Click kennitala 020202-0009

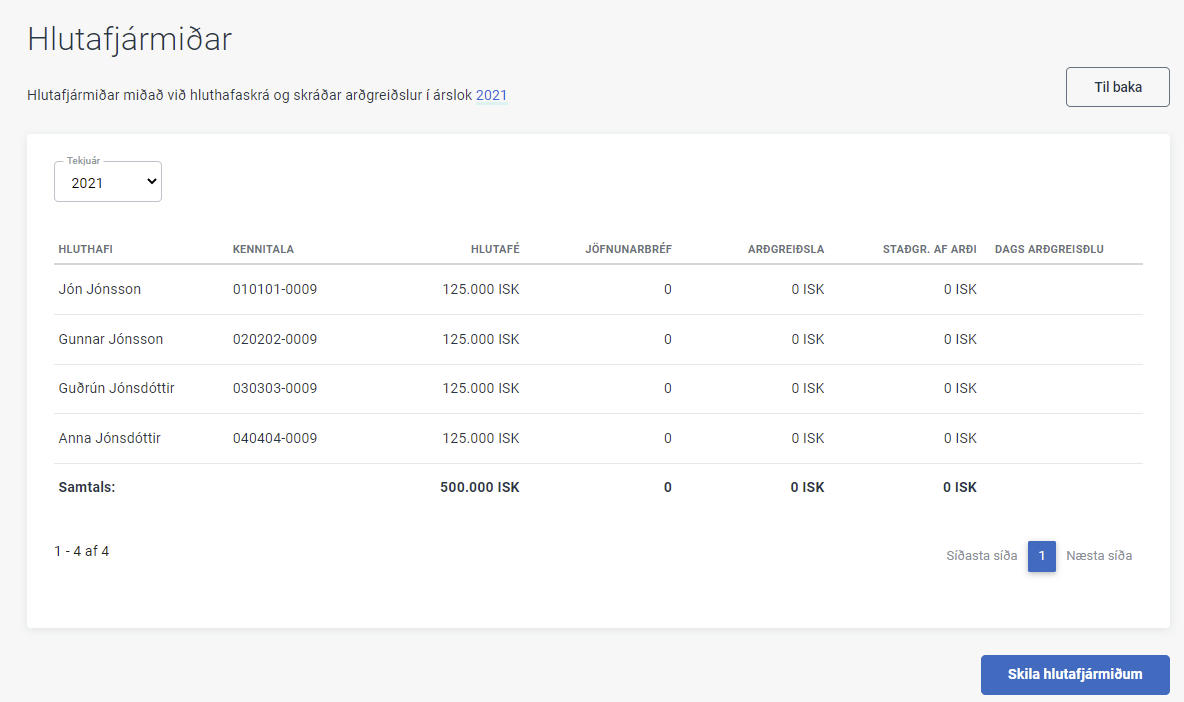(275, 339)
